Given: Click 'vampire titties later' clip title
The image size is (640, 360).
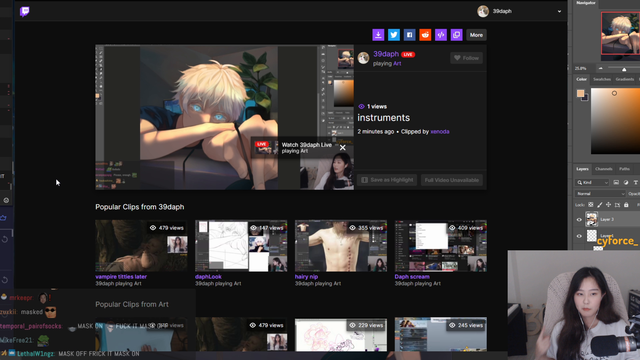Looking at the screenshot, I should 121,276.
